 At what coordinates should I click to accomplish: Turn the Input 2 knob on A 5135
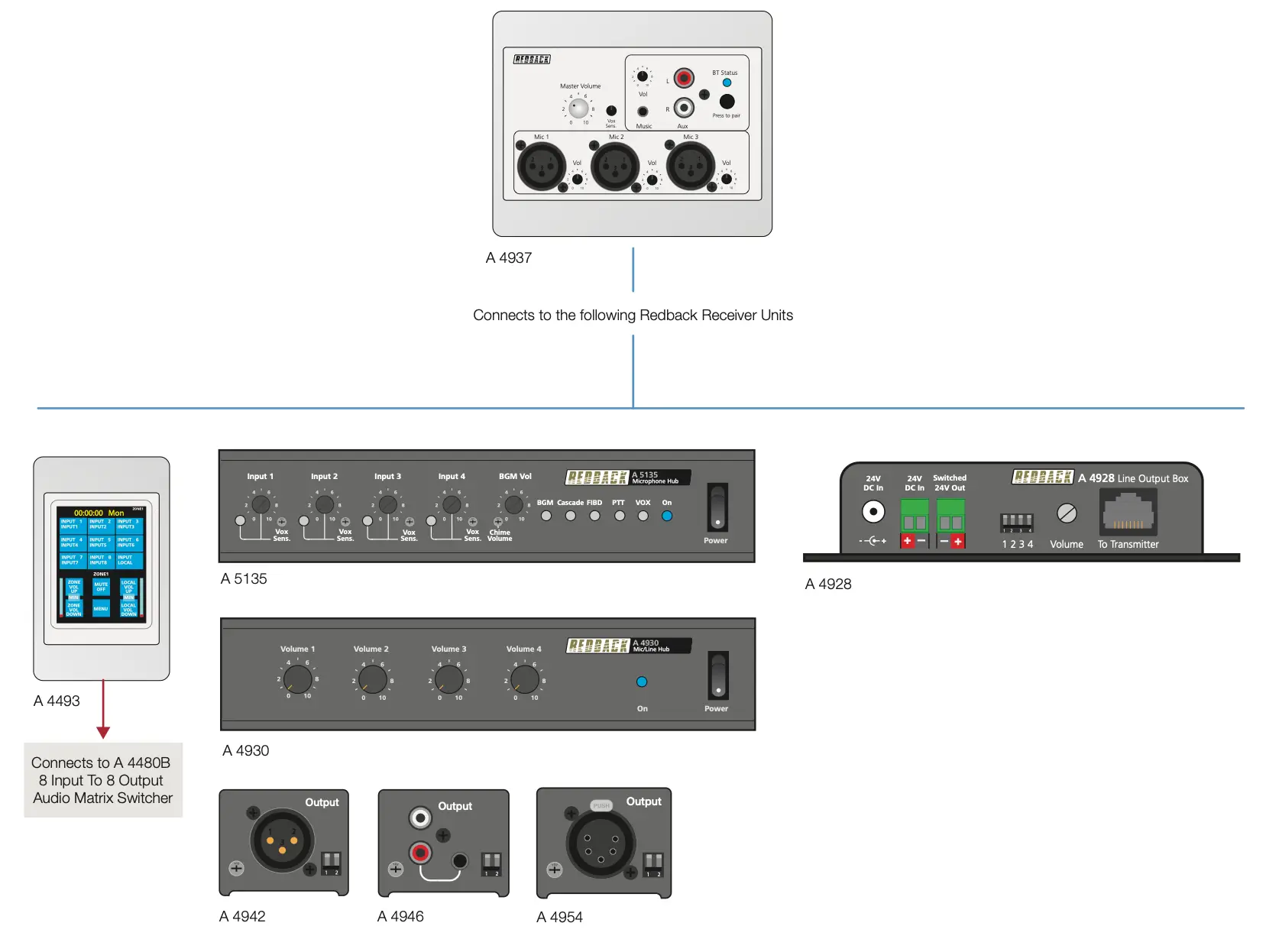tap(325, 504)
